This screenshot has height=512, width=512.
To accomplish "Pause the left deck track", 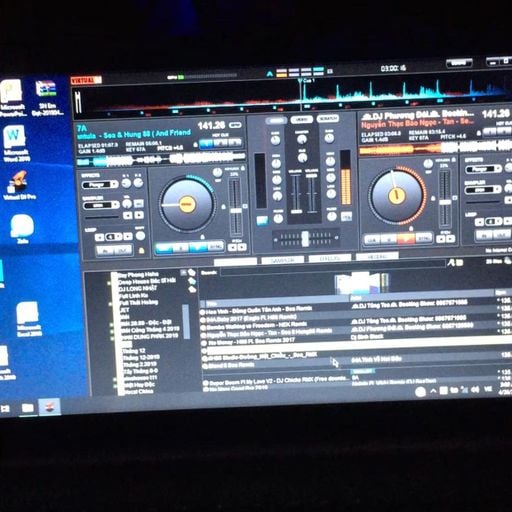I will click(180, 248).
